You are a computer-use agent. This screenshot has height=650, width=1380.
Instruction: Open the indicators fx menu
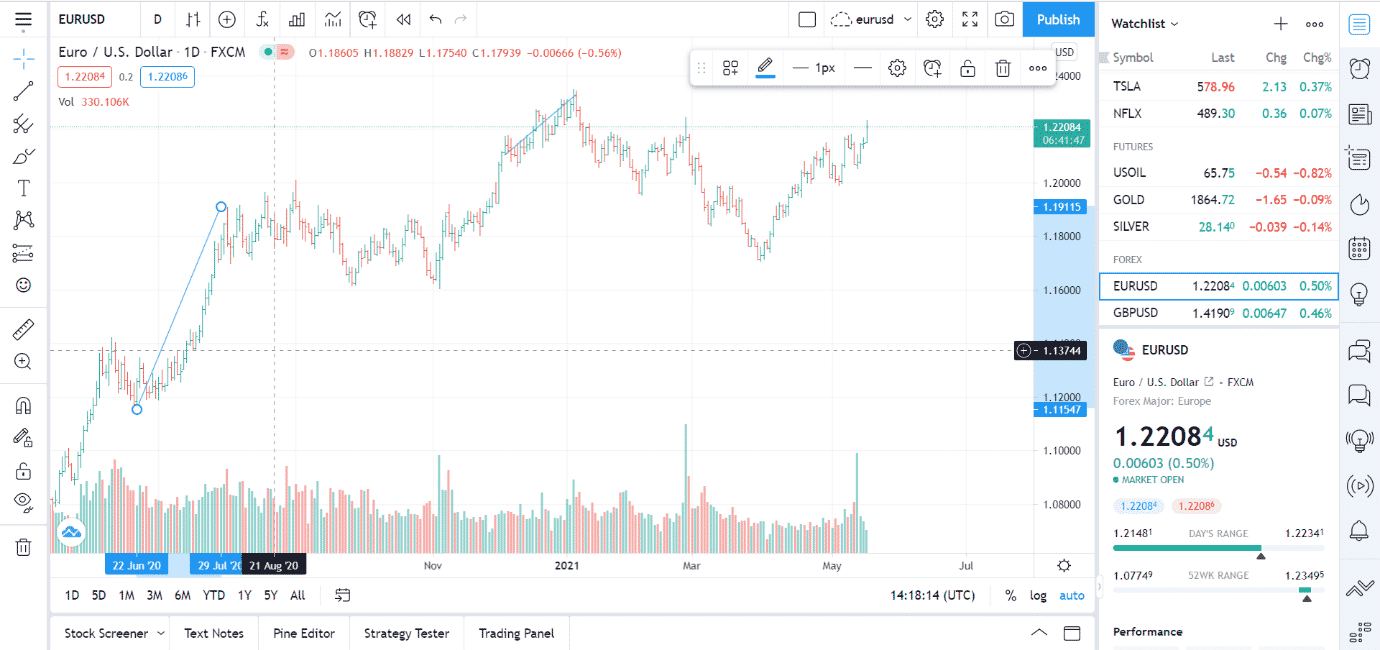pyautogui.click(x=262, y=19)
